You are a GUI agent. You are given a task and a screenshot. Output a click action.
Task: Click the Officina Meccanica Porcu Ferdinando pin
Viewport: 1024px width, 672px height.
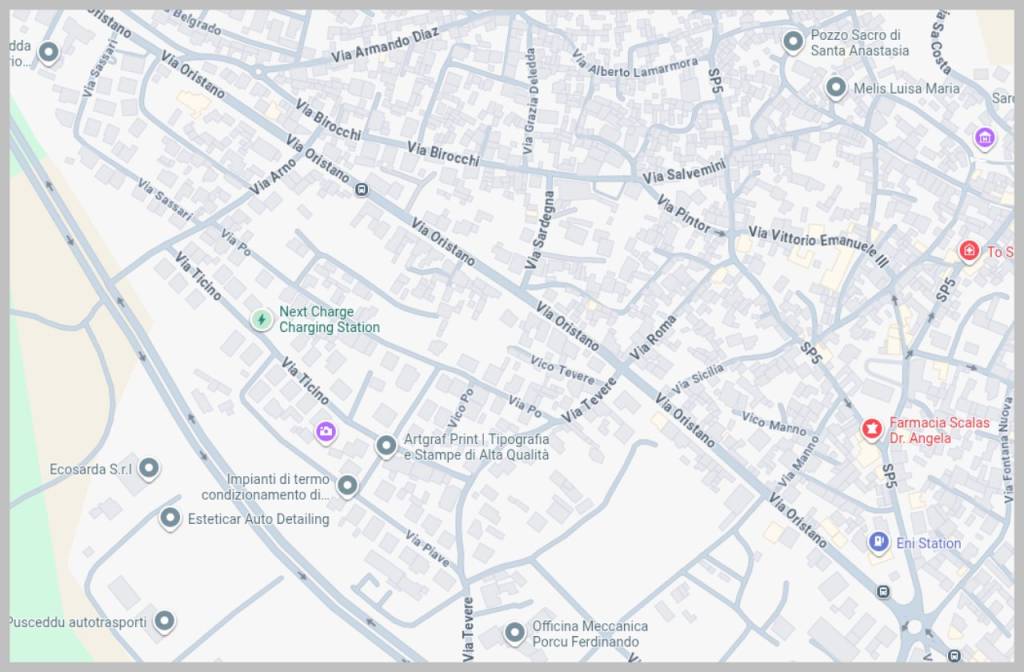(514, 632)
